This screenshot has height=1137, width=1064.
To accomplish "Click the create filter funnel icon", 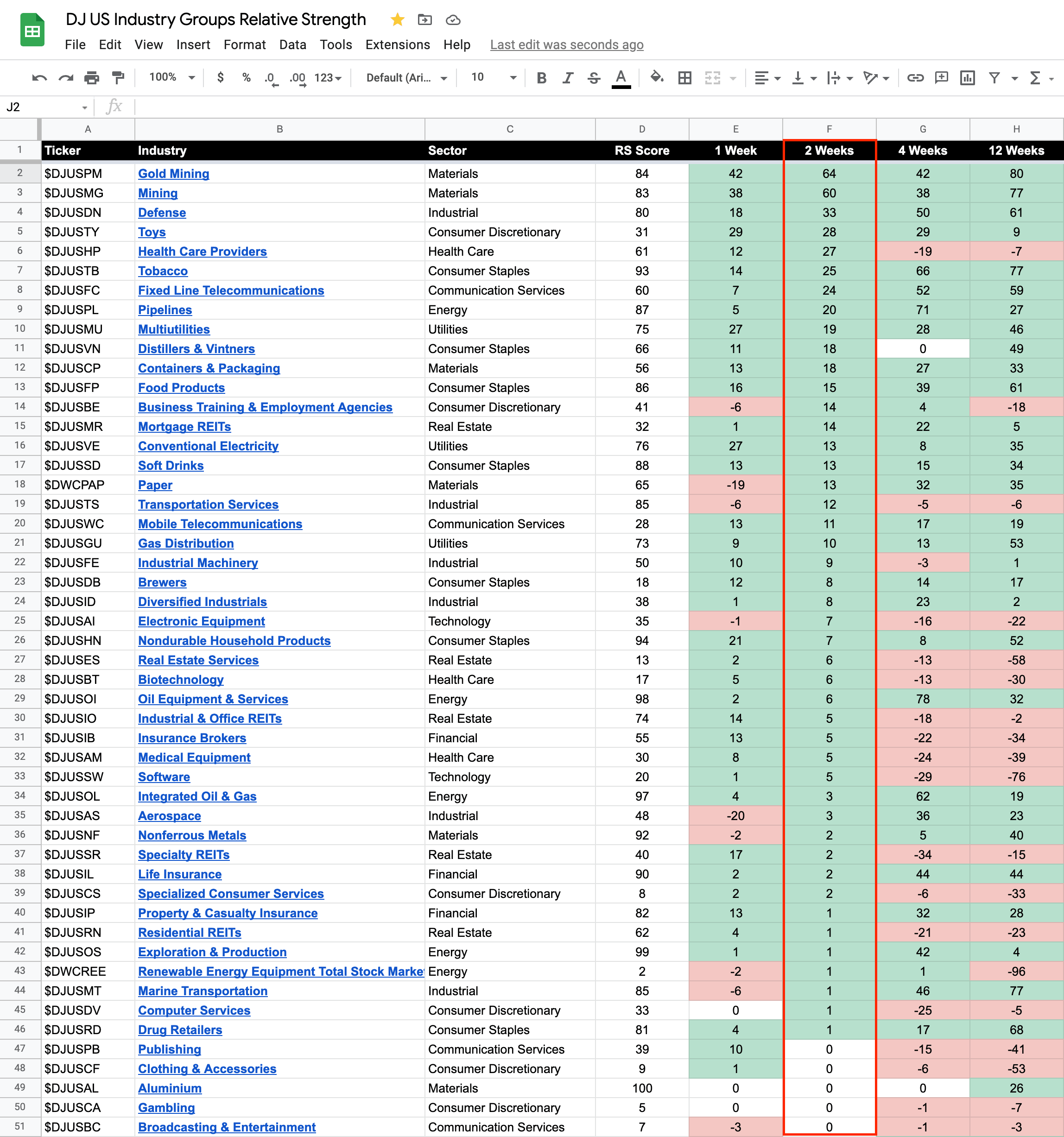I will click(x=994, y=78).
